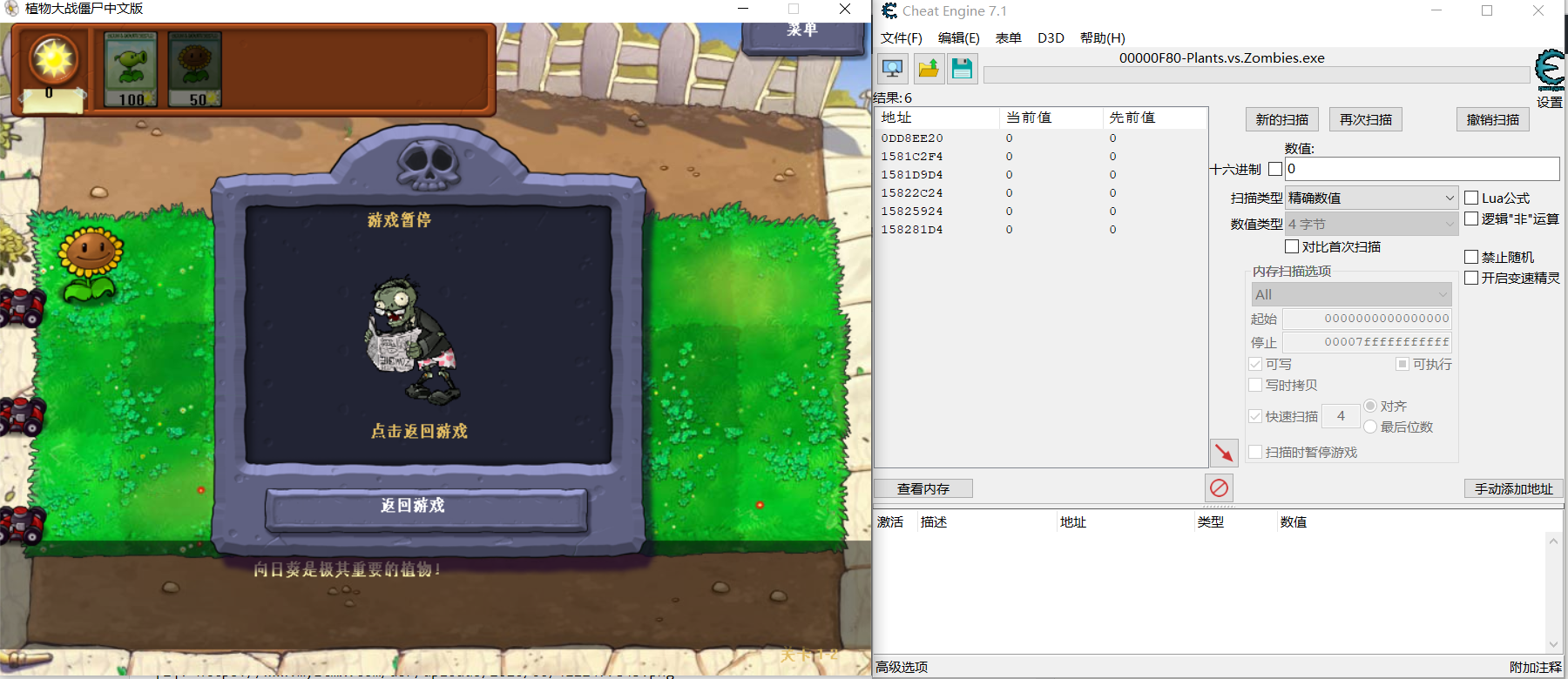The image size is (1568, 679).
Task: Open the memory region All dropdown
Action: point(1352,294)
